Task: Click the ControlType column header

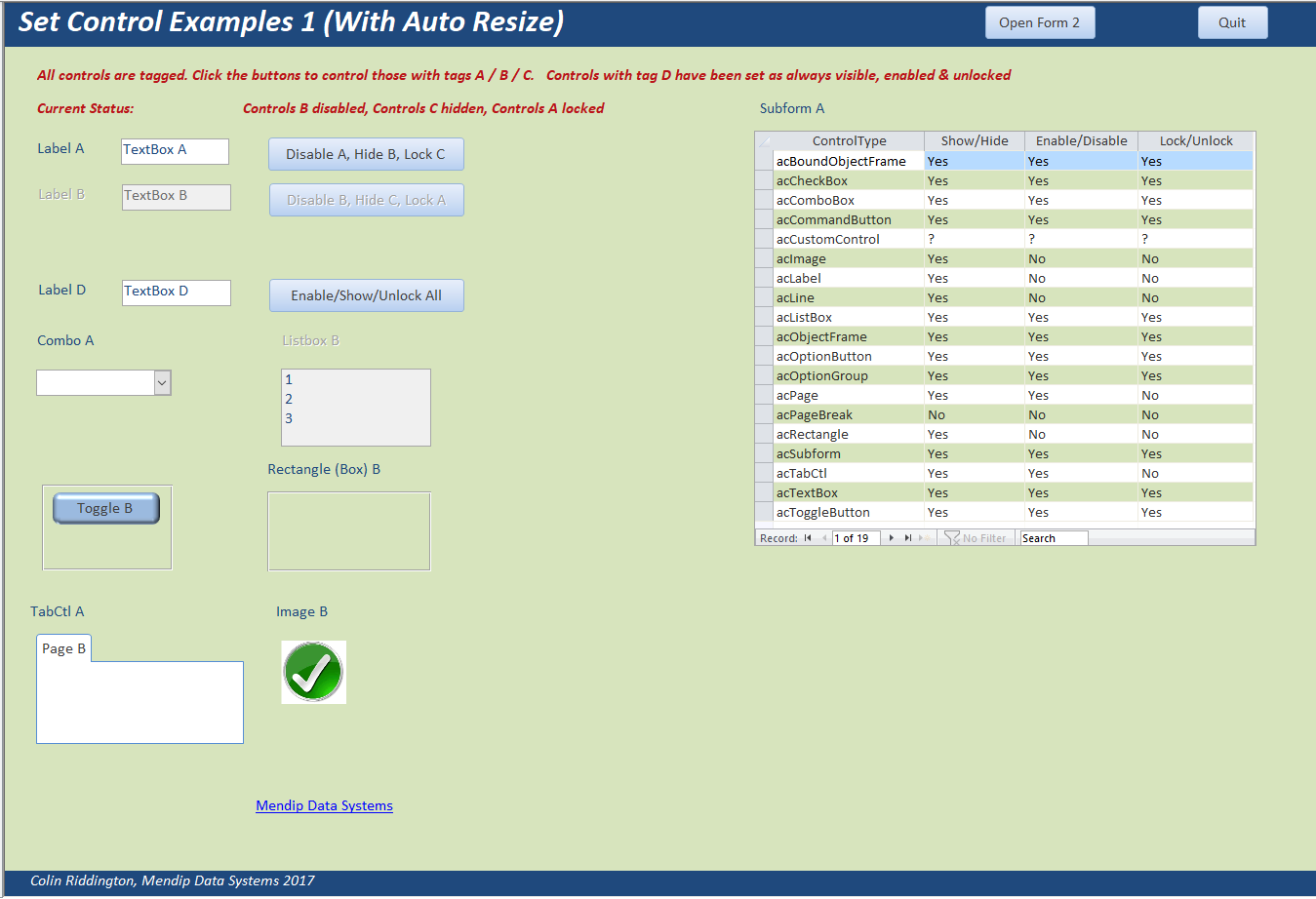Action: click(849, 140)
